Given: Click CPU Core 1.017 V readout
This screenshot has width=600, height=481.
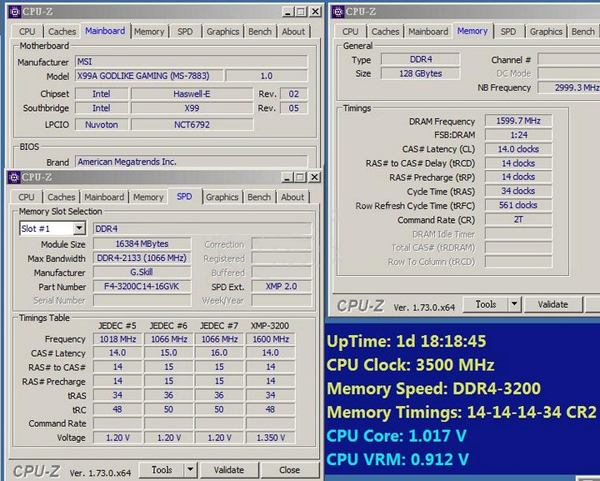Looking at the screenshot, I should click(x=396, y=436).
